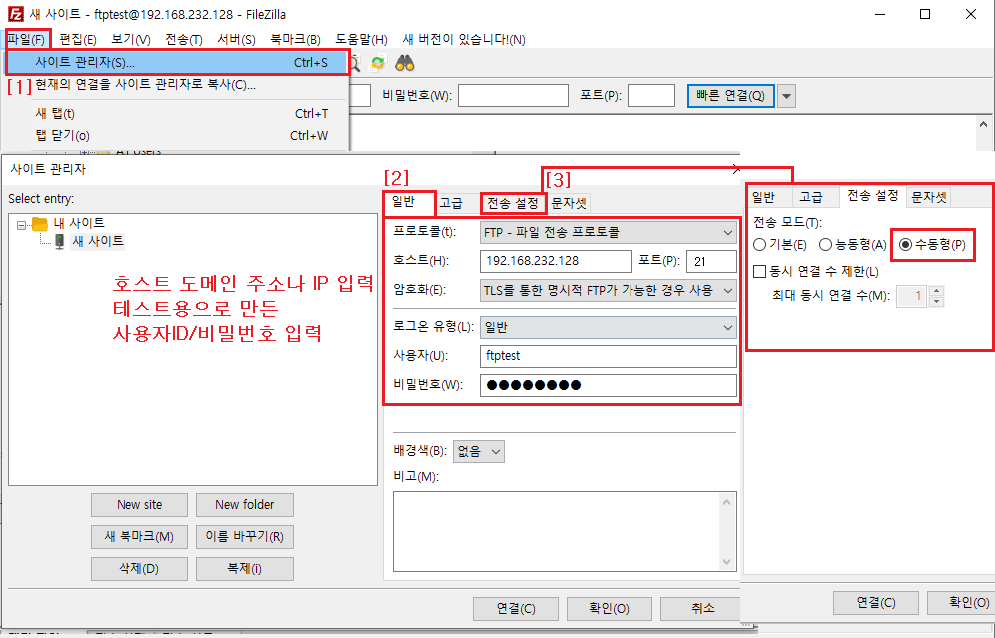Select 일반 tab in the right transfer settings panel

pos(763,197)
